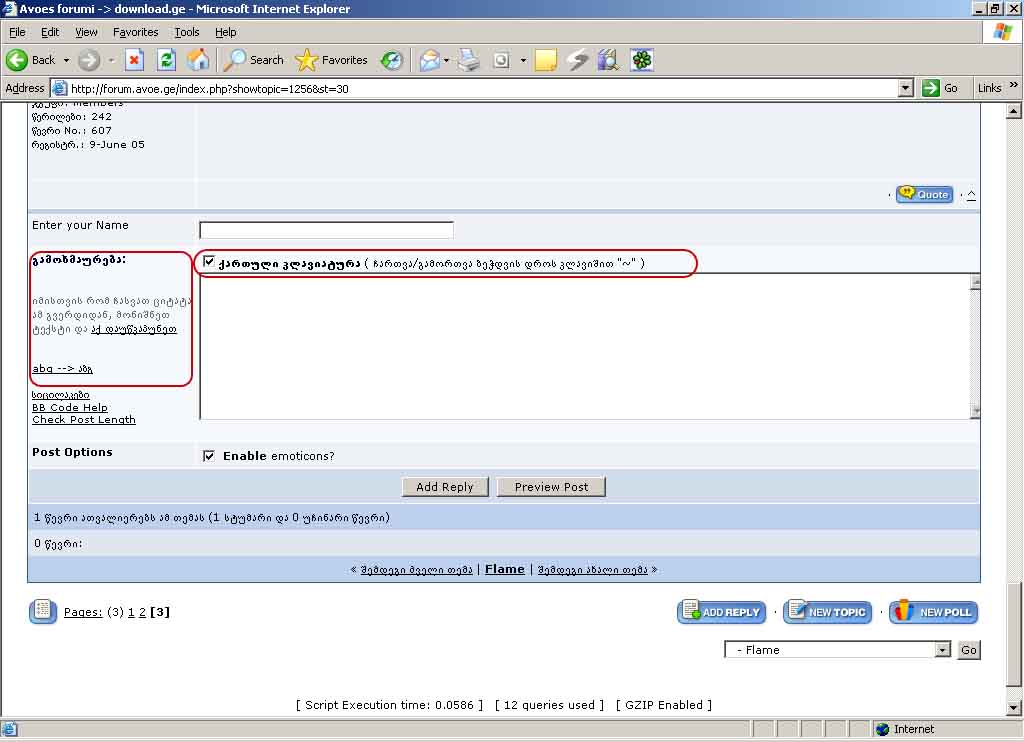Expand the address bar dropdown
The height and width of the screenshot is (742, 1024).
[x=905, y=88]
